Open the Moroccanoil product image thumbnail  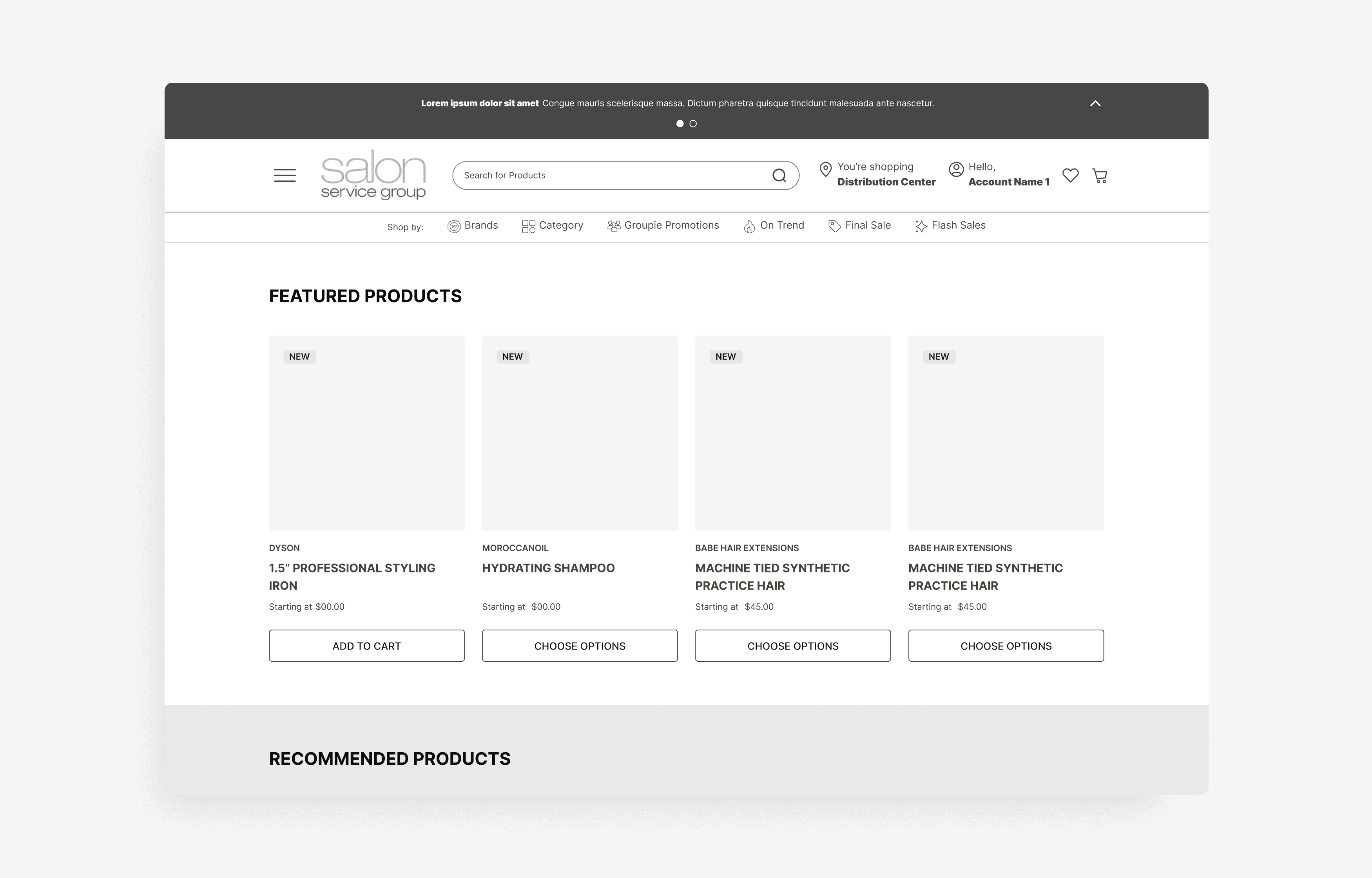pyautogui.click(x=579, y=433)
